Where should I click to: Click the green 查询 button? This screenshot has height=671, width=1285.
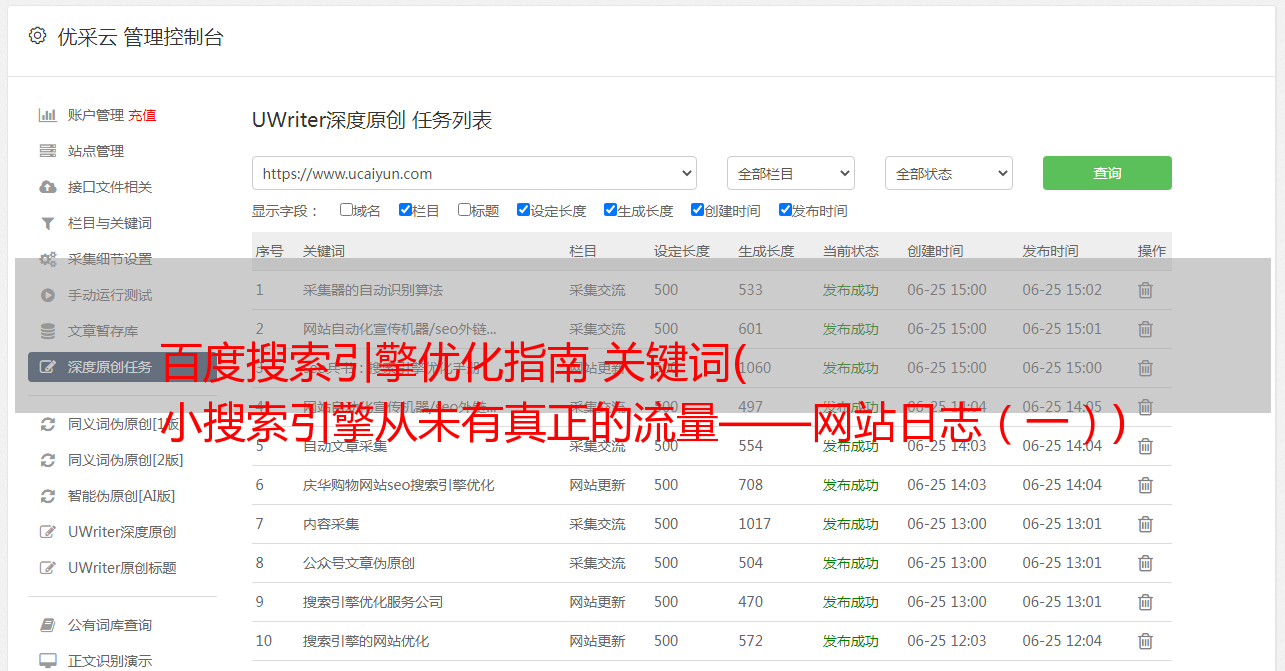[x=1107, y=173]
